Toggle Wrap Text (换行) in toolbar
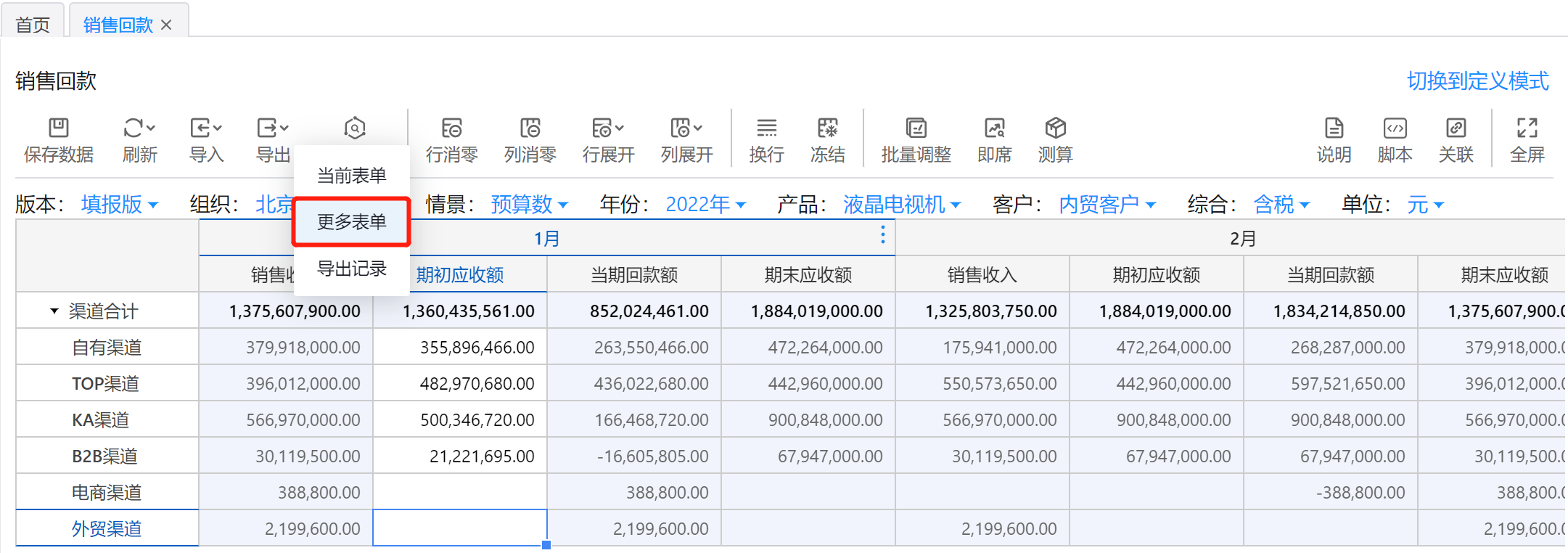 [x=766, y=129]
